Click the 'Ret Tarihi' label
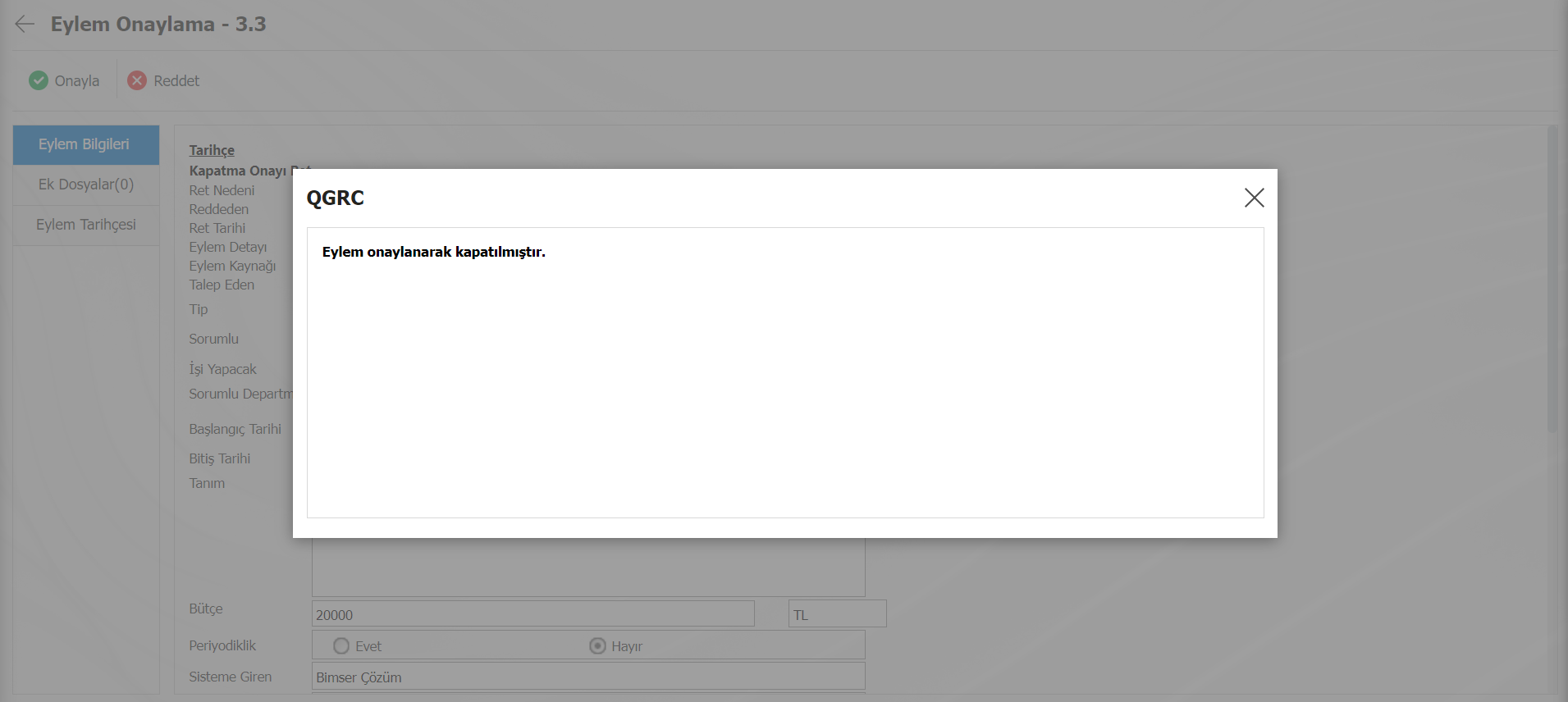 click(x=217, y=228)
